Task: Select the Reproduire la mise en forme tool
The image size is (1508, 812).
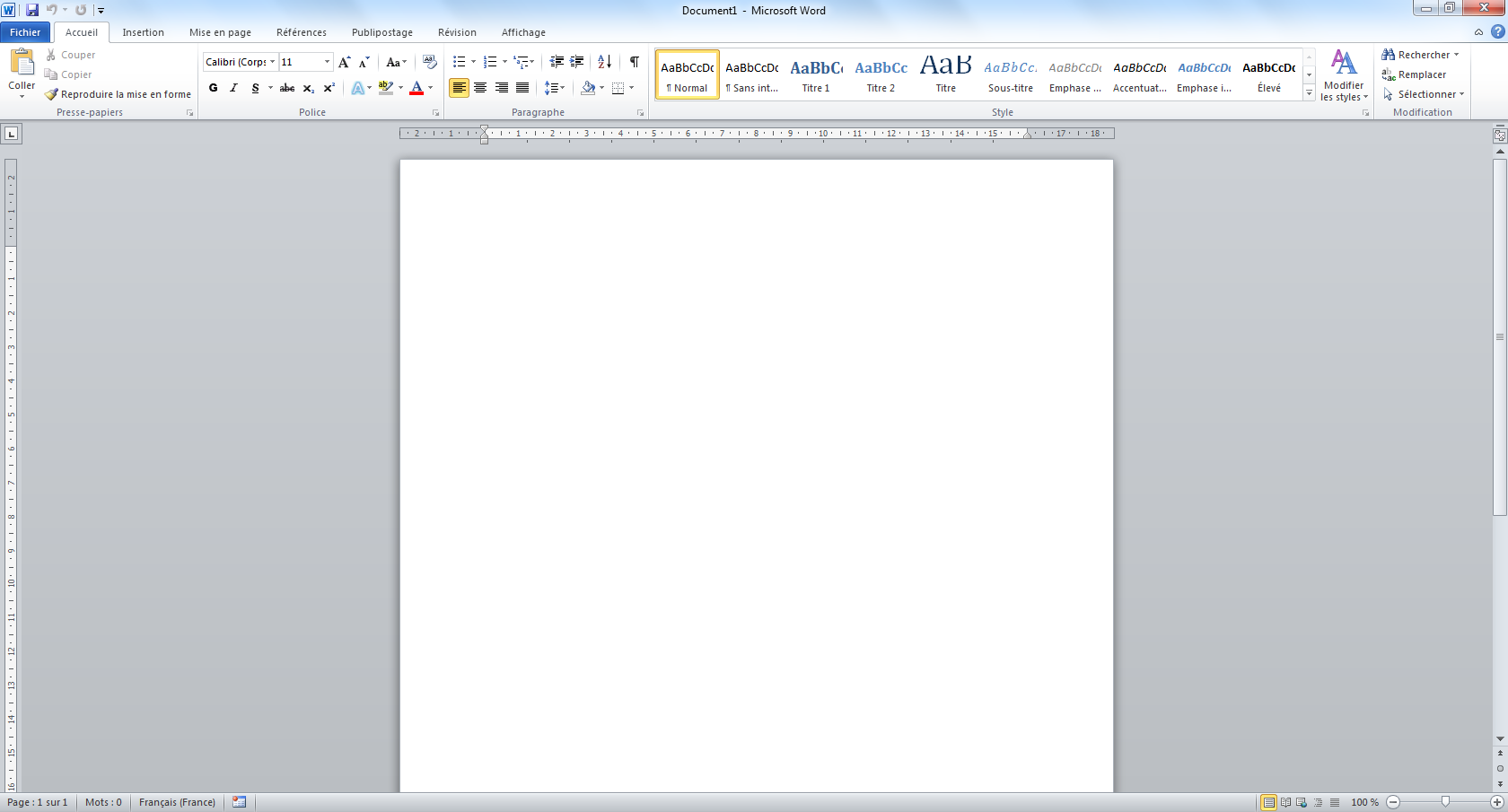Action: click(x=118, y=94)
